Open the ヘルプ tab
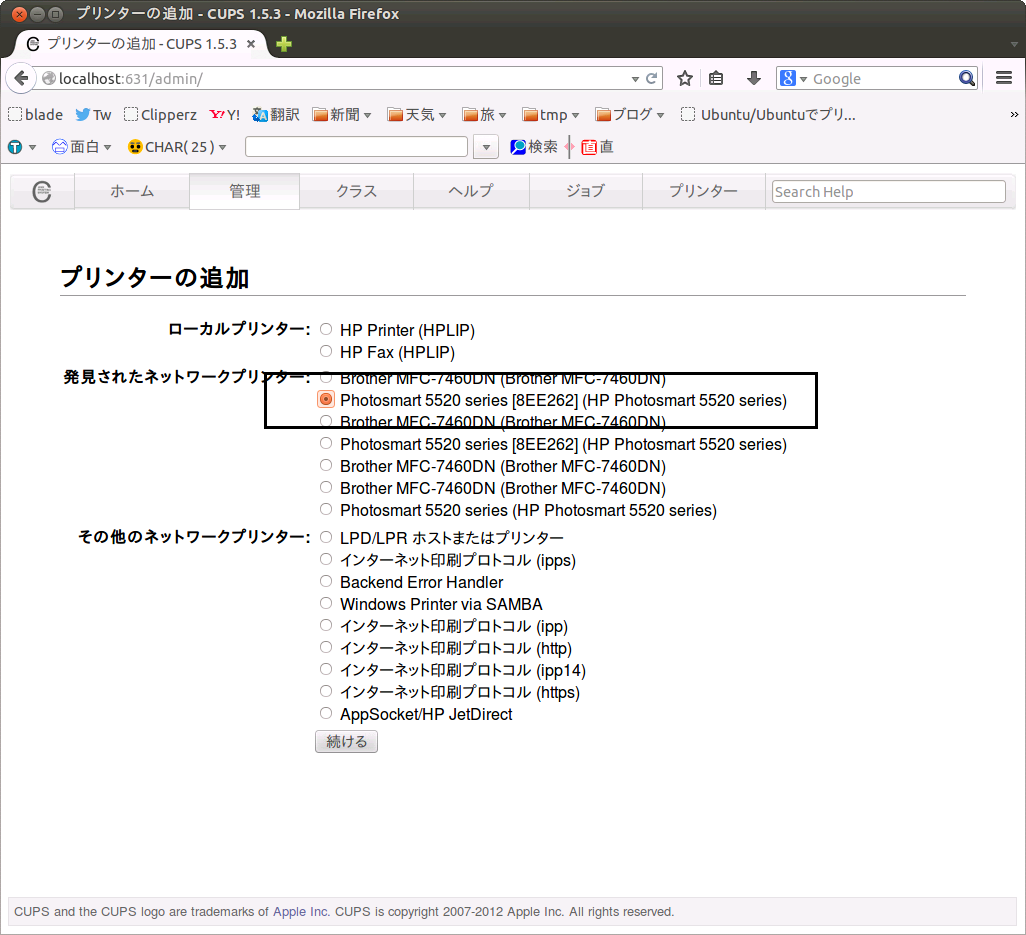The height and width of the screenshot is (935, 1026). [471, 192]
